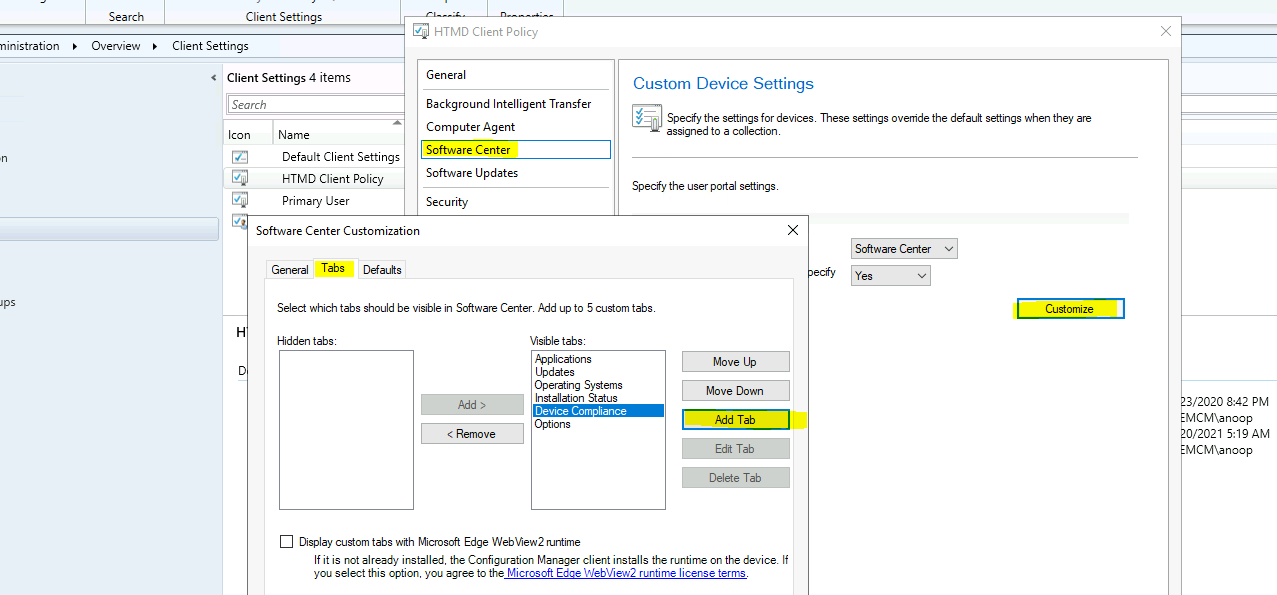Viewport: 1277px width, 595px height.
Task: Click Overview in the breadcrumb path
Action: (116, 46)
